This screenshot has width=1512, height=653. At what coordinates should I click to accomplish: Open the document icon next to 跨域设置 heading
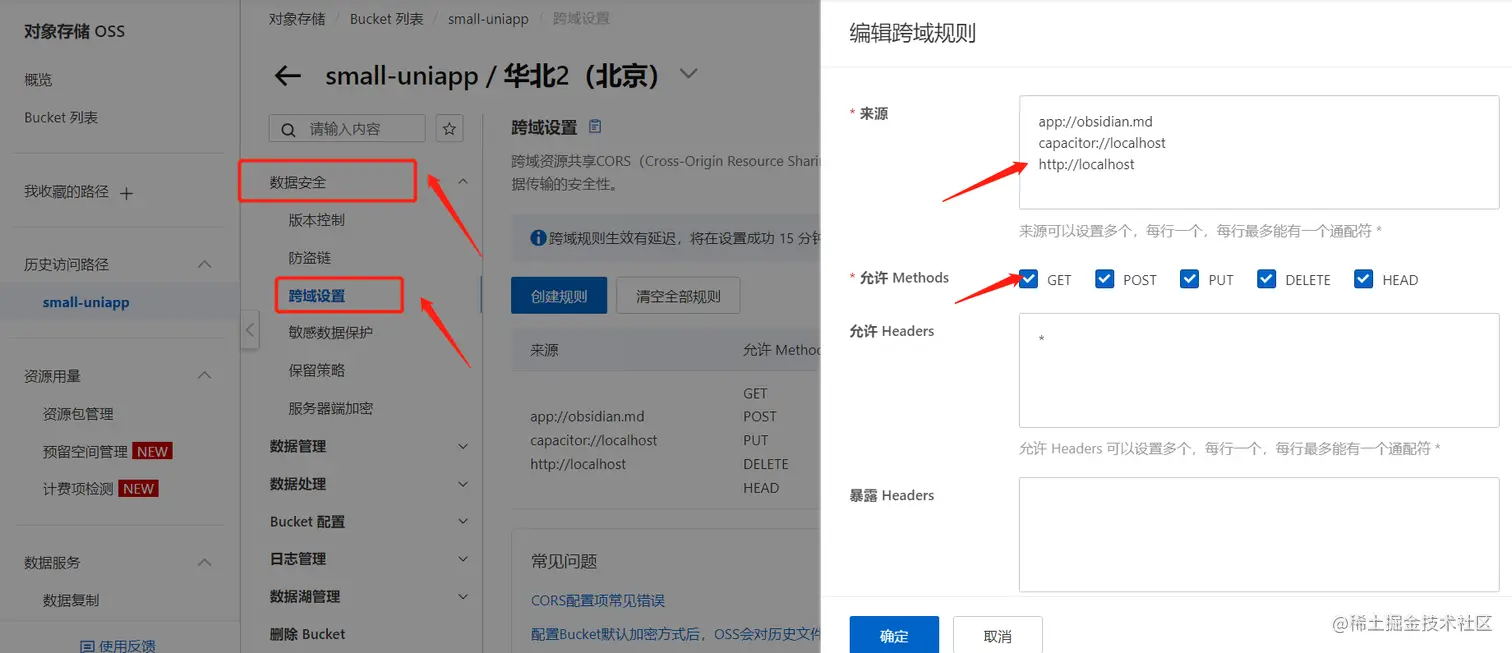595,127
